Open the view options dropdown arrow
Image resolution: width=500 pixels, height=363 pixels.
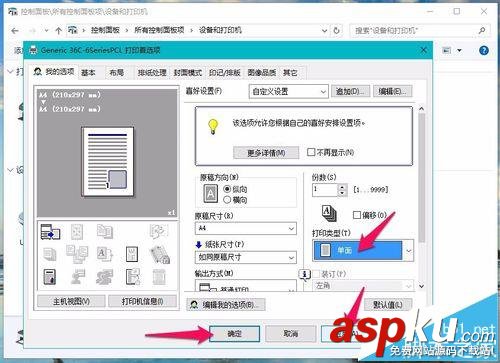pyautogui.click(x=460, y=51)
